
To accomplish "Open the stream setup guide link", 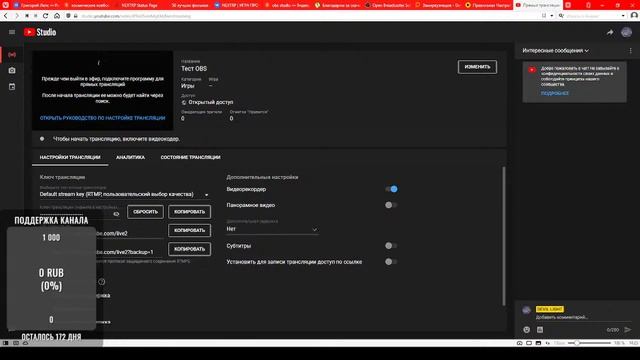I will (x=102, y=118).
